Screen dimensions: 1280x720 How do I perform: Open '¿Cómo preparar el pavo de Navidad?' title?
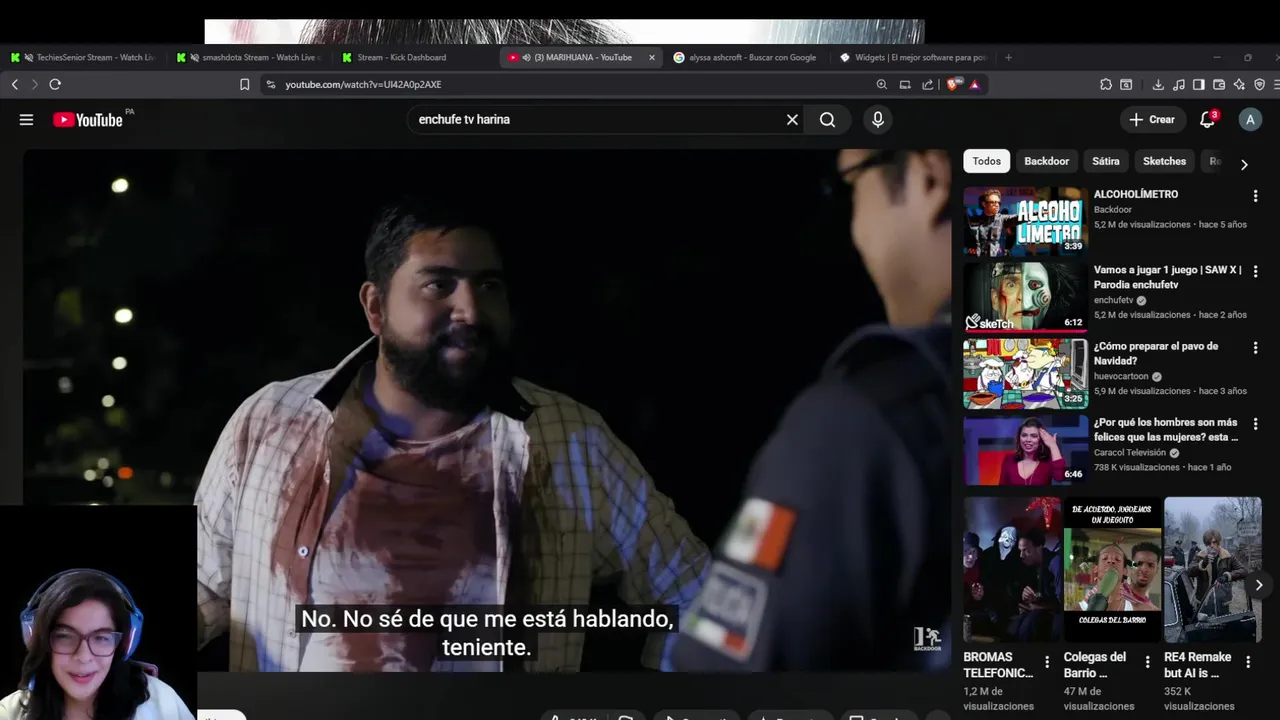click(x=1156, y=353)
